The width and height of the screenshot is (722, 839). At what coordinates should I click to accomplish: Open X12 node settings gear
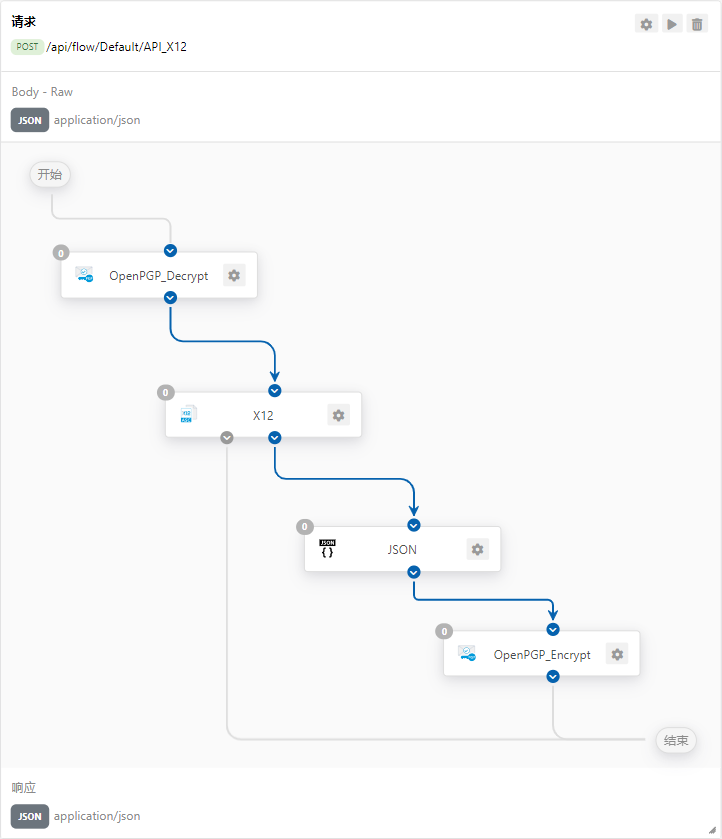click(338, 415)
